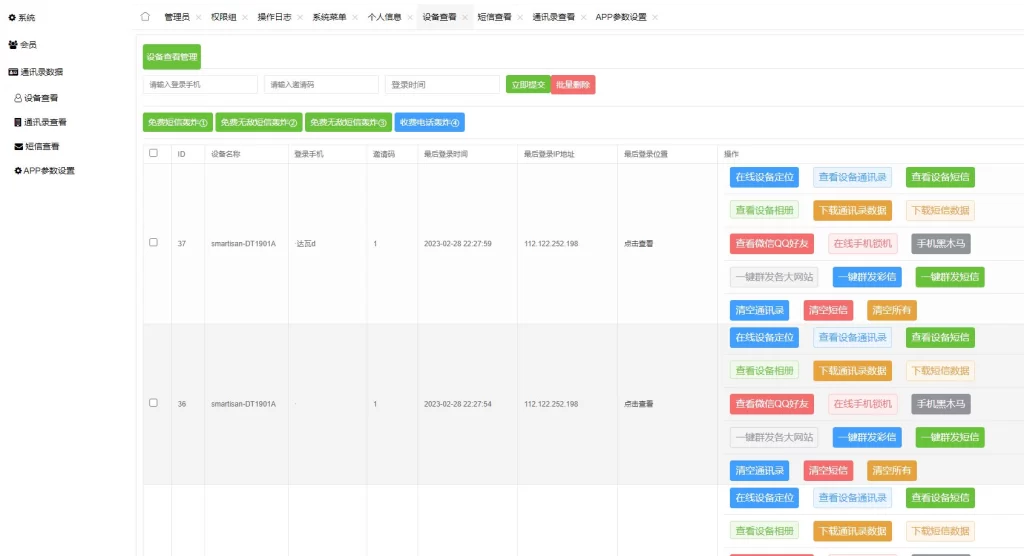This screenshot has width=1024, height=556.
Task: Open 短信查看 via its sidebar envelope icon
Action: 18,147
